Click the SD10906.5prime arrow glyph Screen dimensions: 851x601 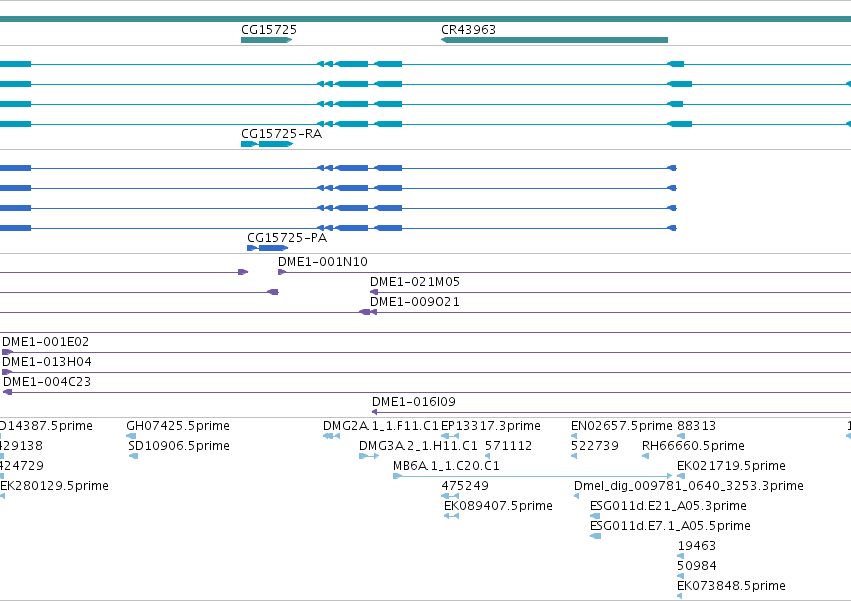point(133,456)
